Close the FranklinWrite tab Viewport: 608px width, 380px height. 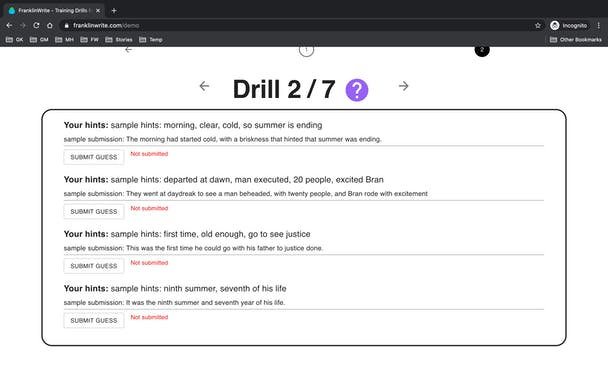[98, 10]
